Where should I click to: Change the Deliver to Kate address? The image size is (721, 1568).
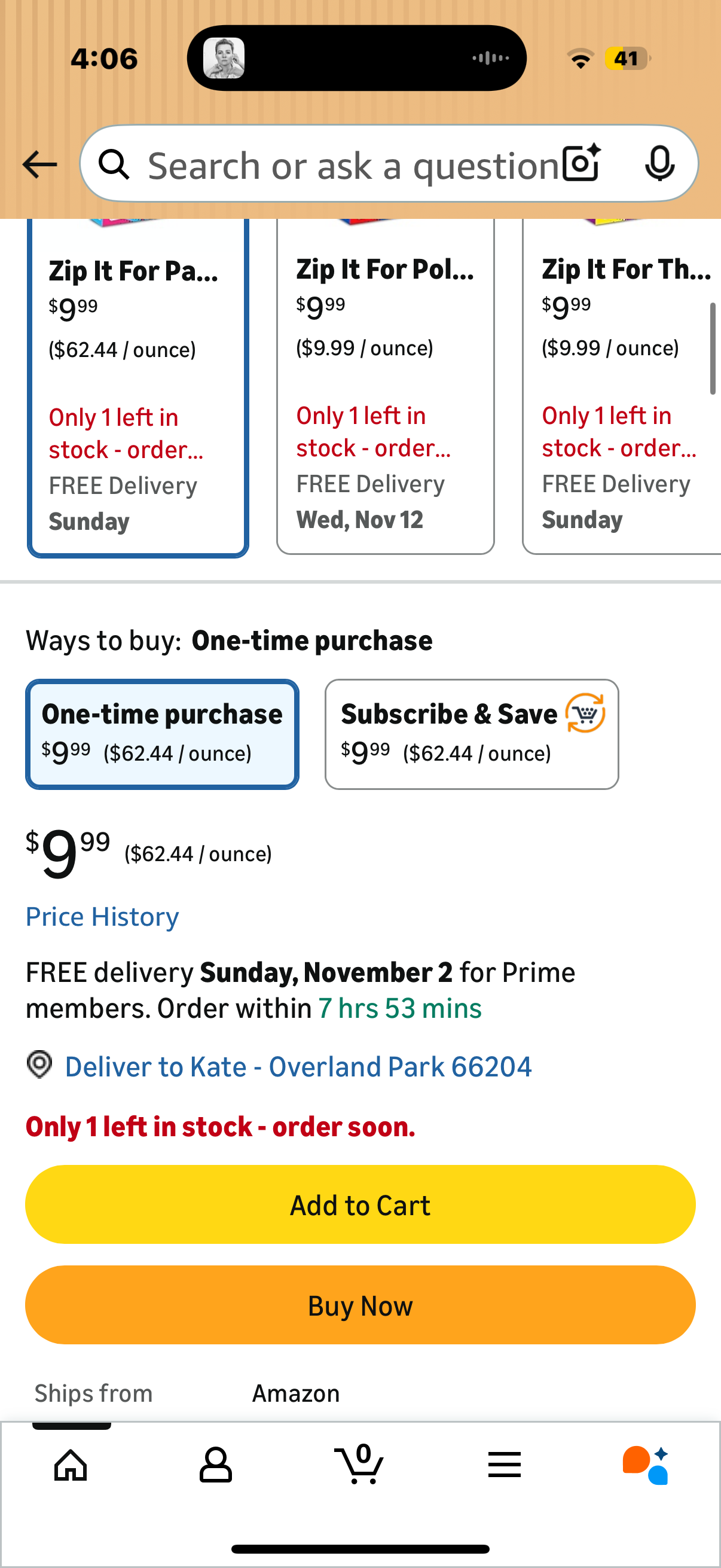(x=298, y=1066)
